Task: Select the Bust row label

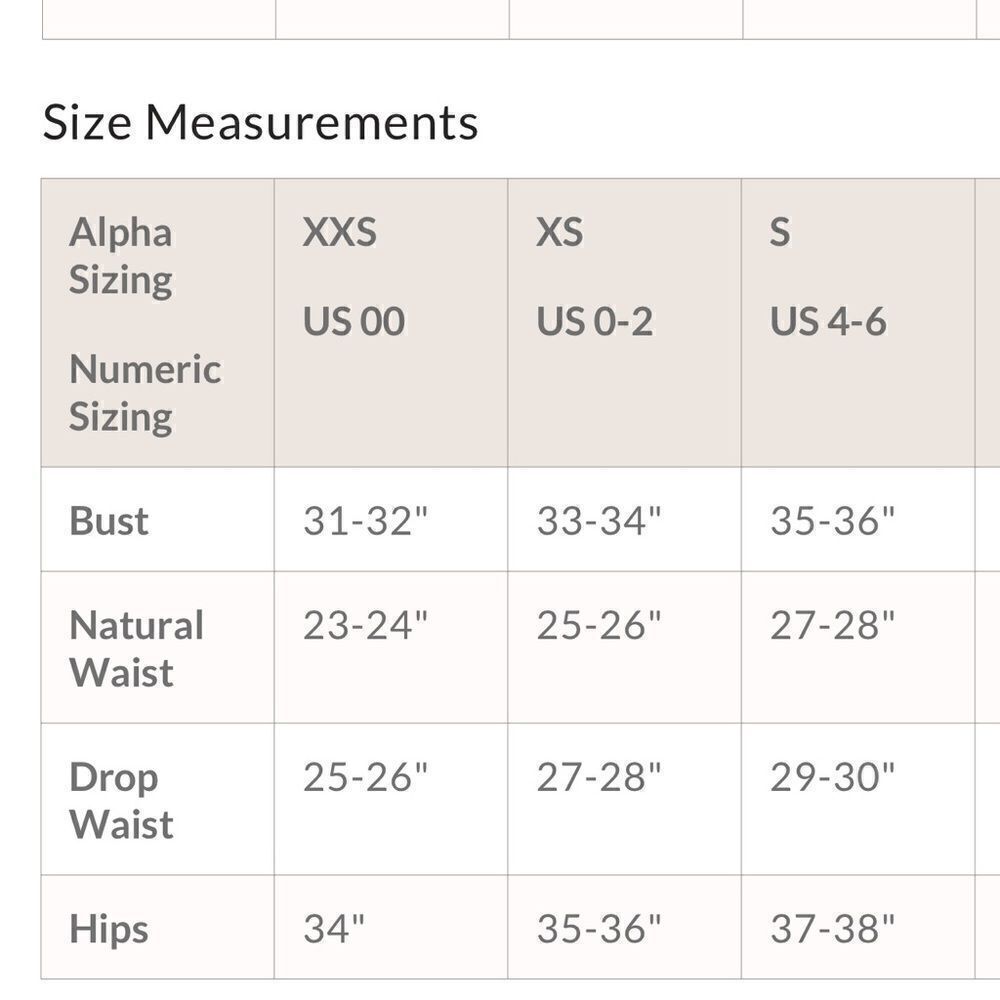Action: 109,520
